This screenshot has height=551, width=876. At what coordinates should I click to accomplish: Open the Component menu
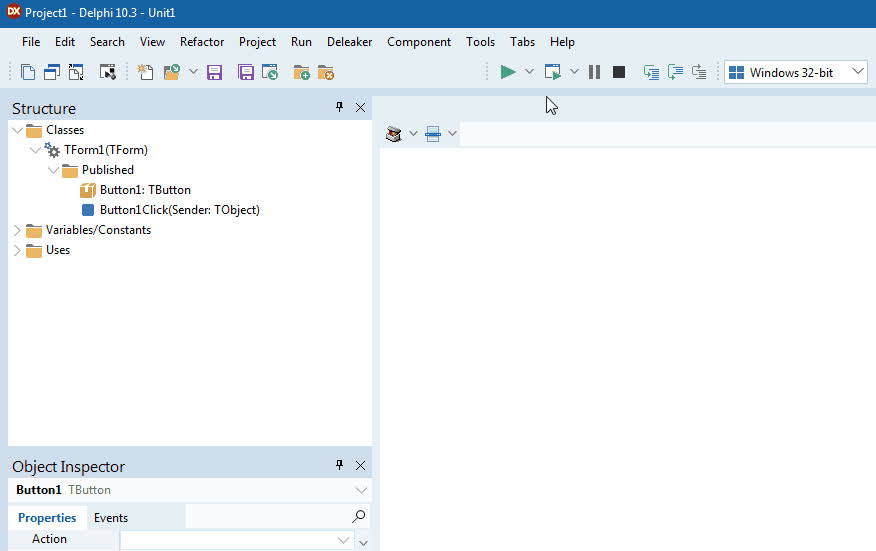(x=419, y=42)
